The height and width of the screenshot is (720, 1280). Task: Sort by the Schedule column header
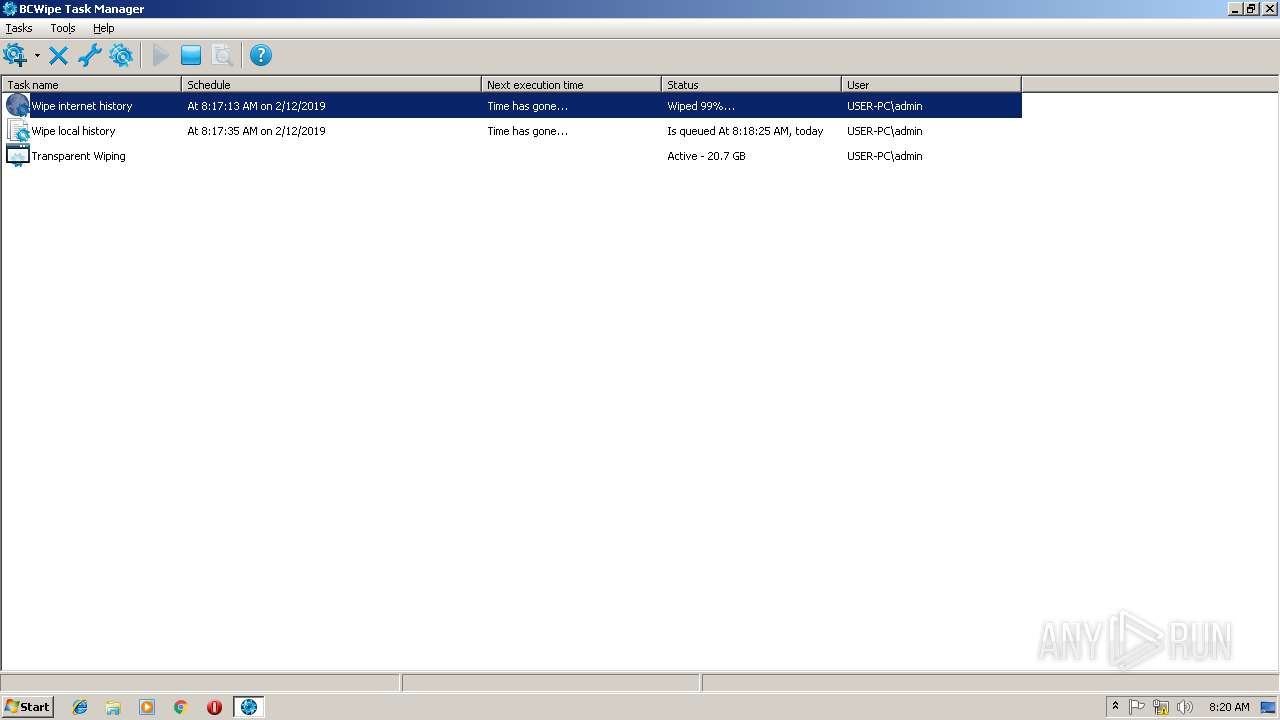coord(331,85)
